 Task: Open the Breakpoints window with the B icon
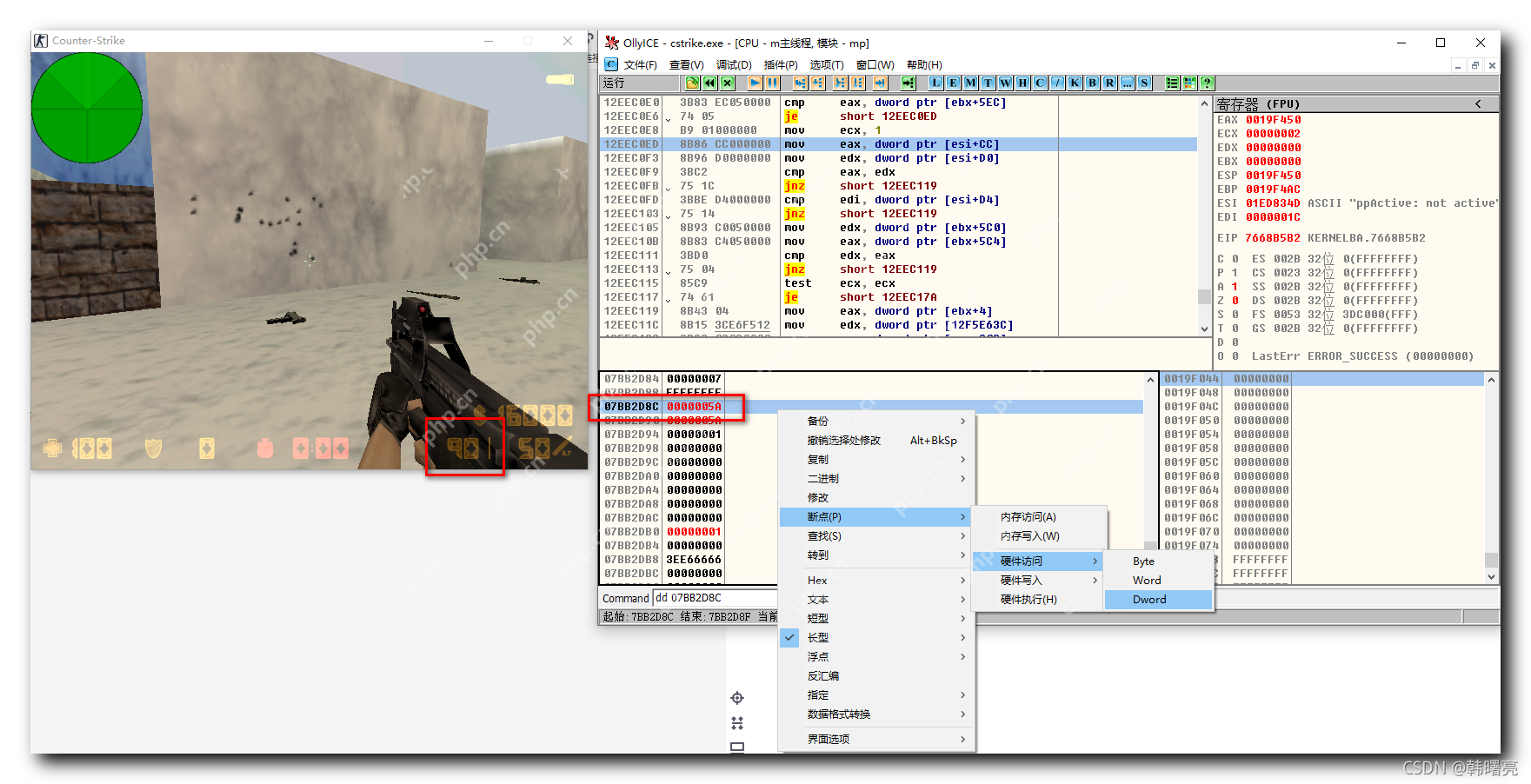pyautogui.click(x=1090, y=83)
